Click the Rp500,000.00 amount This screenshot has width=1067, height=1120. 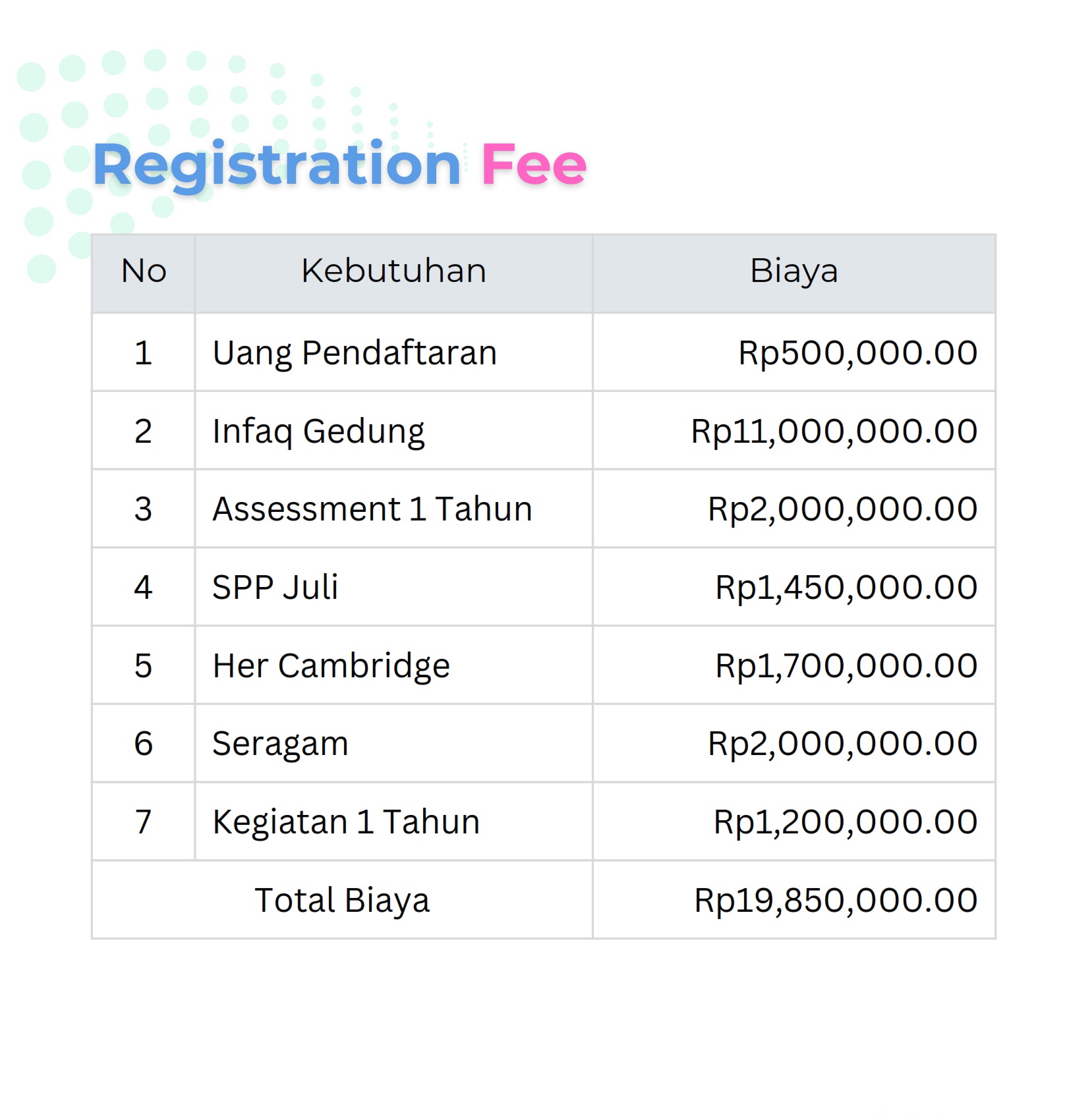[857, 352]
